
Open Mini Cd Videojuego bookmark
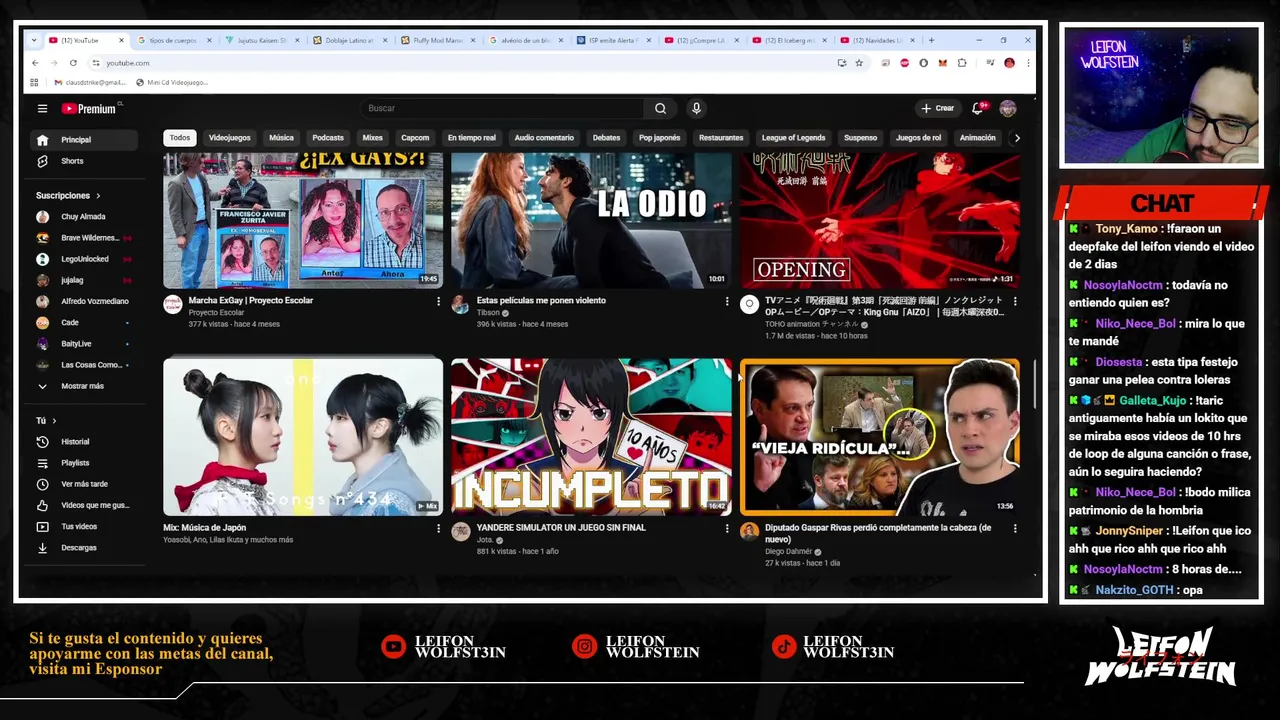tap(172, 82)
